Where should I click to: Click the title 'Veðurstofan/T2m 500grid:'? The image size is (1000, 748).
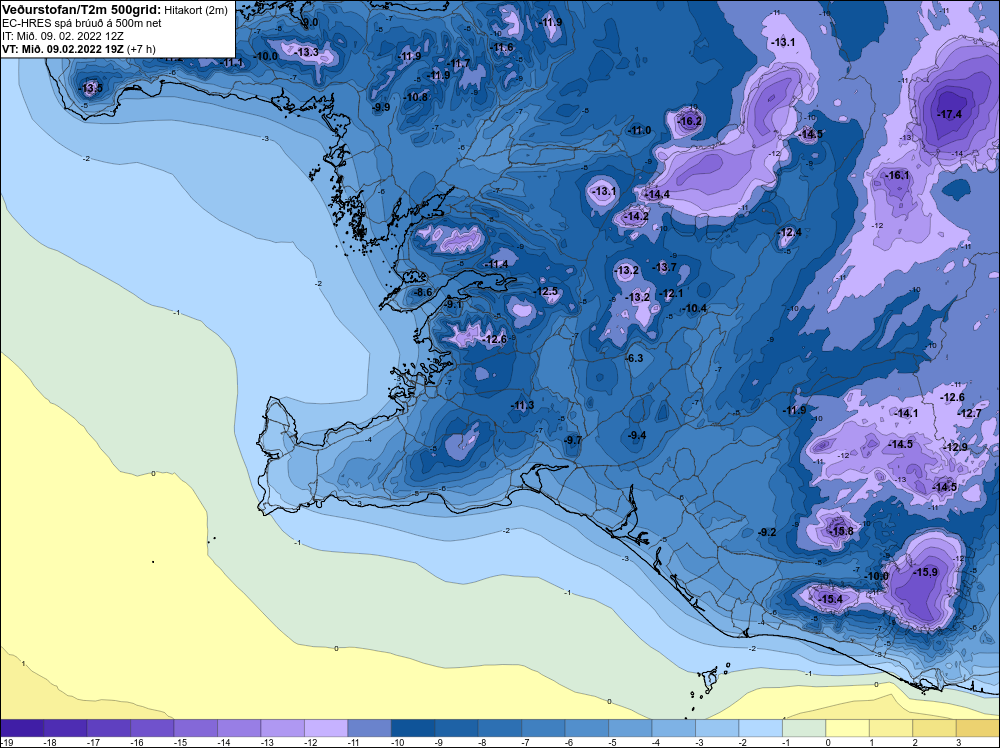click(x=82, y=9)
